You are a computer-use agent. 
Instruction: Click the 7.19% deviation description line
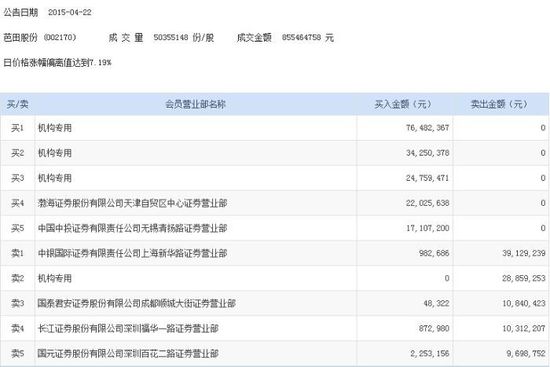coord(57,63)
